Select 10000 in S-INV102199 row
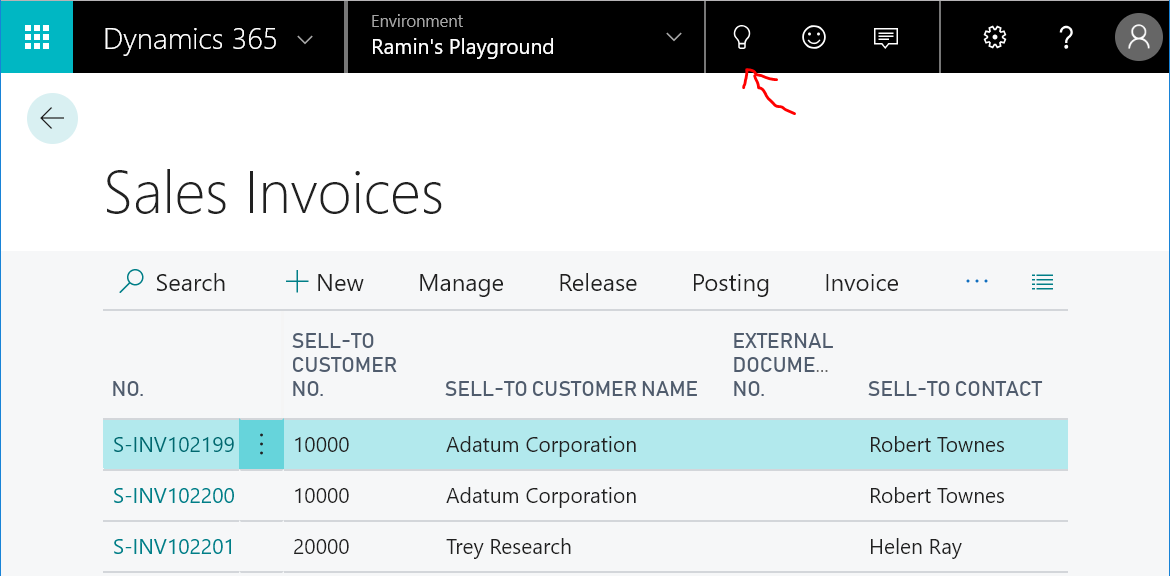This screenshot has width=1170, height=576. coord(322,445)
